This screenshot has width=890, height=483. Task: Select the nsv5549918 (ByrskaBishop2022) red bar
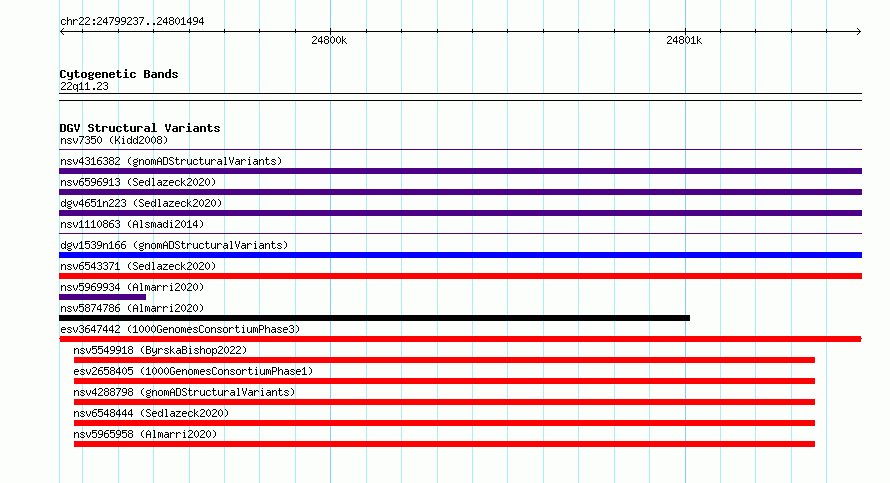pyautogui.click(x=444, y=360)
